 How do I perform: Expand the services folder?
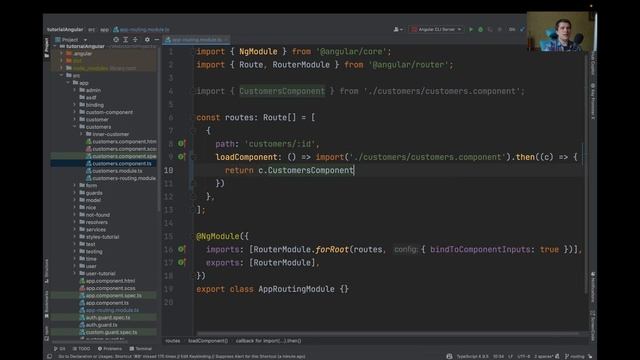[x=75, y=229]
